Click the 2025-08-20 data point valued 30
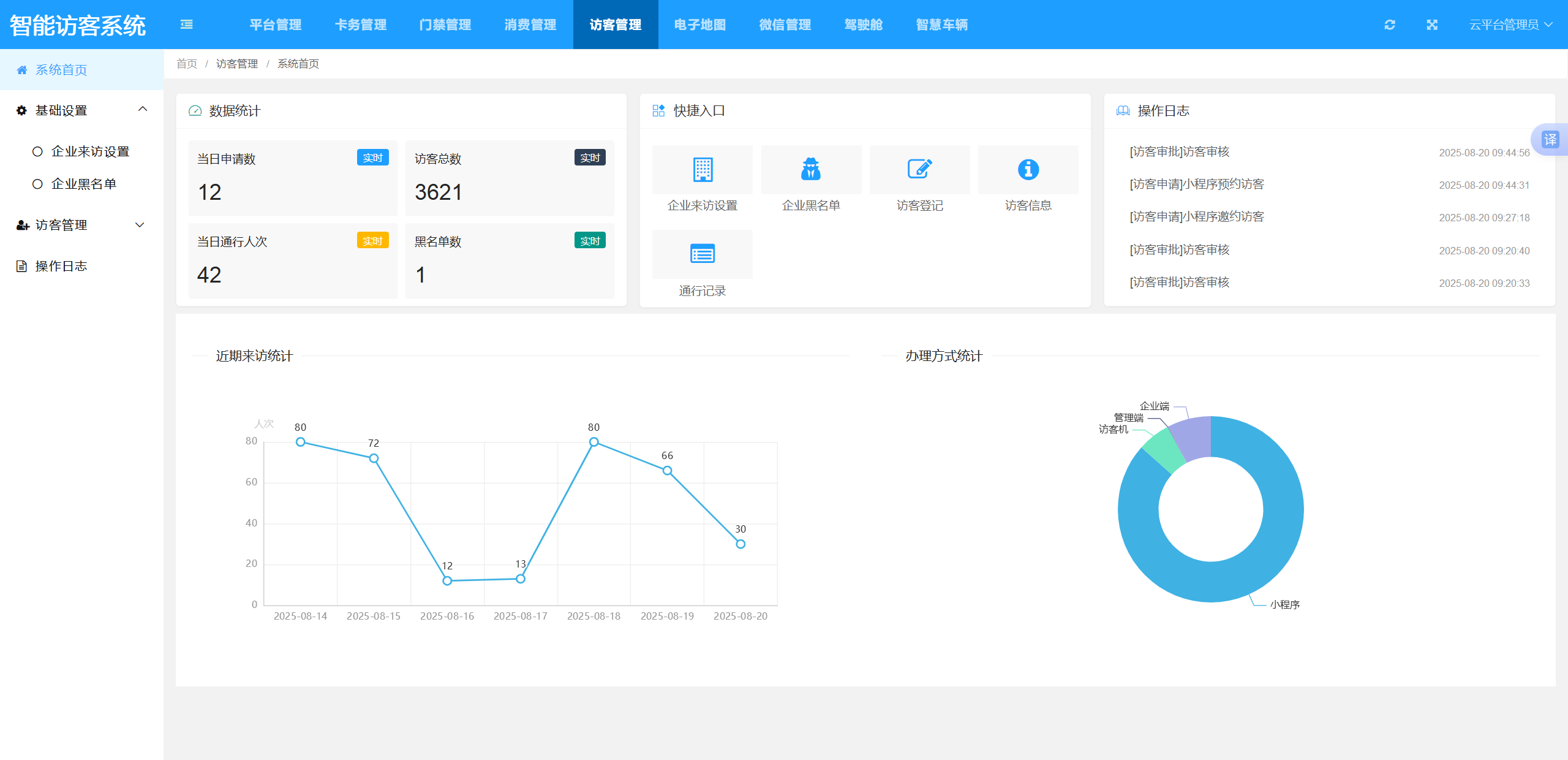Viewport: 1568px width, 760px height. point(741,544)
